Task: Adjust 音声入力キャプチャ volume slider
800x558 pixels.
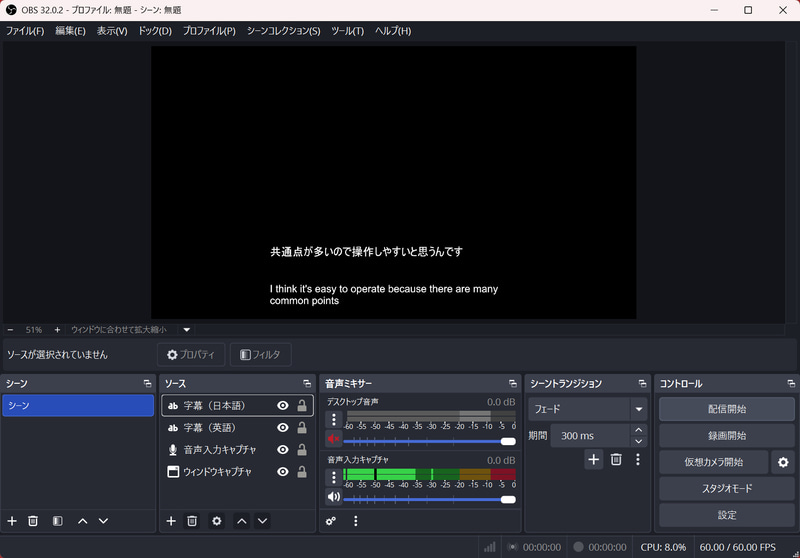Action: pos(430,499)
